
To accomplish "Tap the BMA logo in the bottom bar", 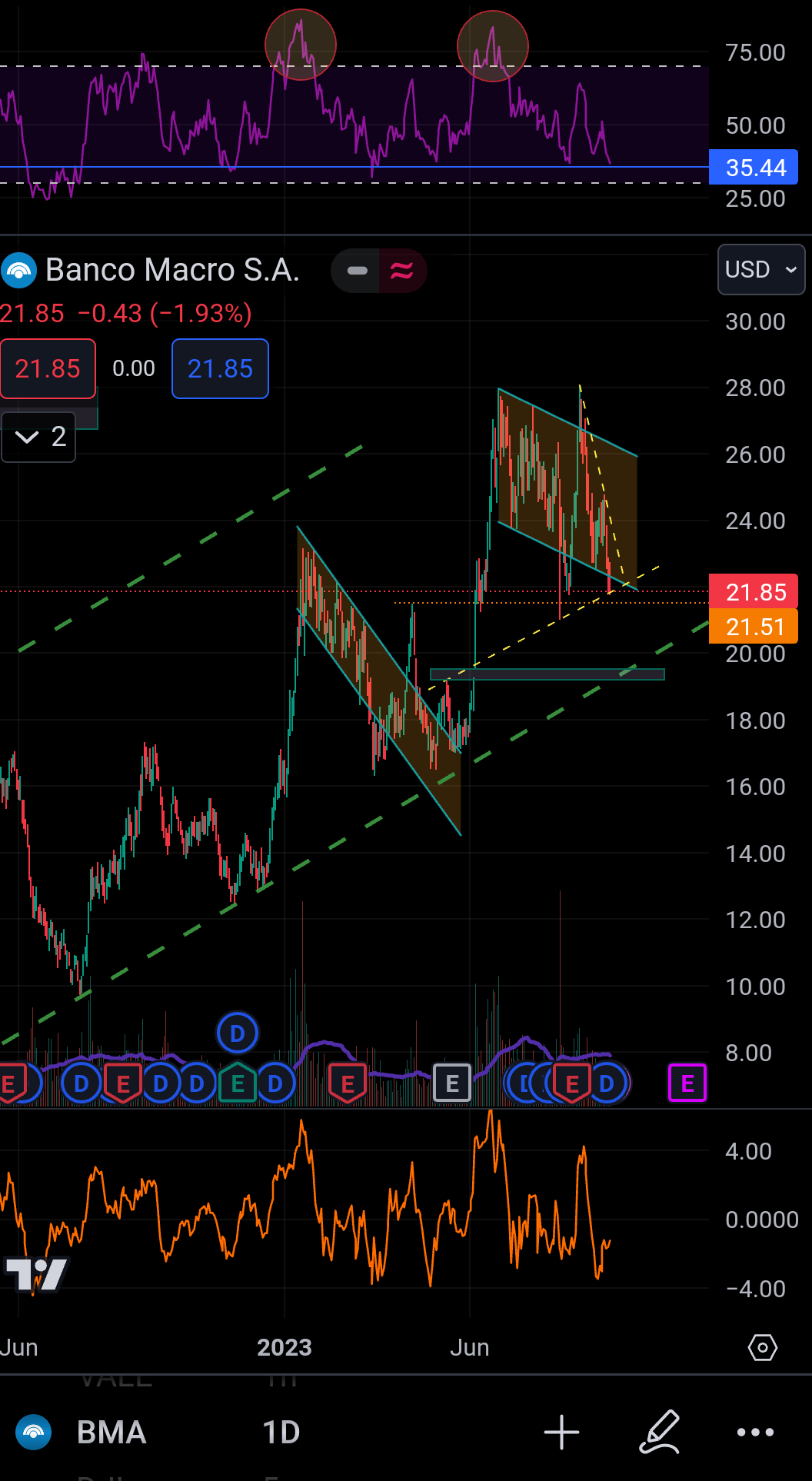I will [x=33, y=1432].
